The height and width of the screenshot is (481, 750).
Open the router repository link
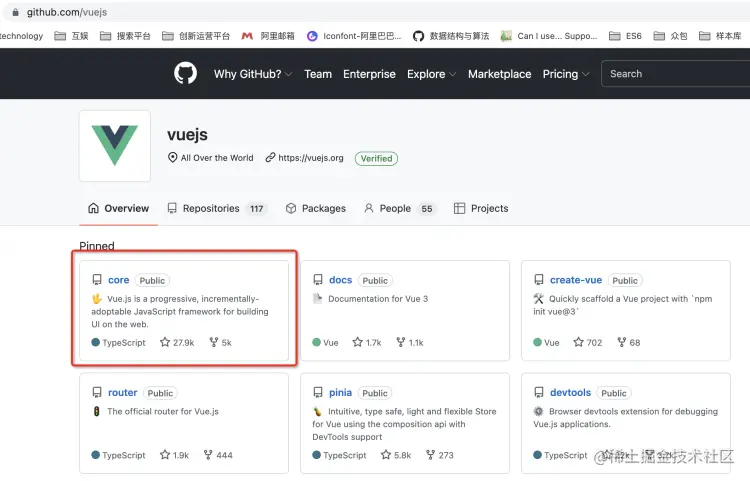tap(122, 393)
